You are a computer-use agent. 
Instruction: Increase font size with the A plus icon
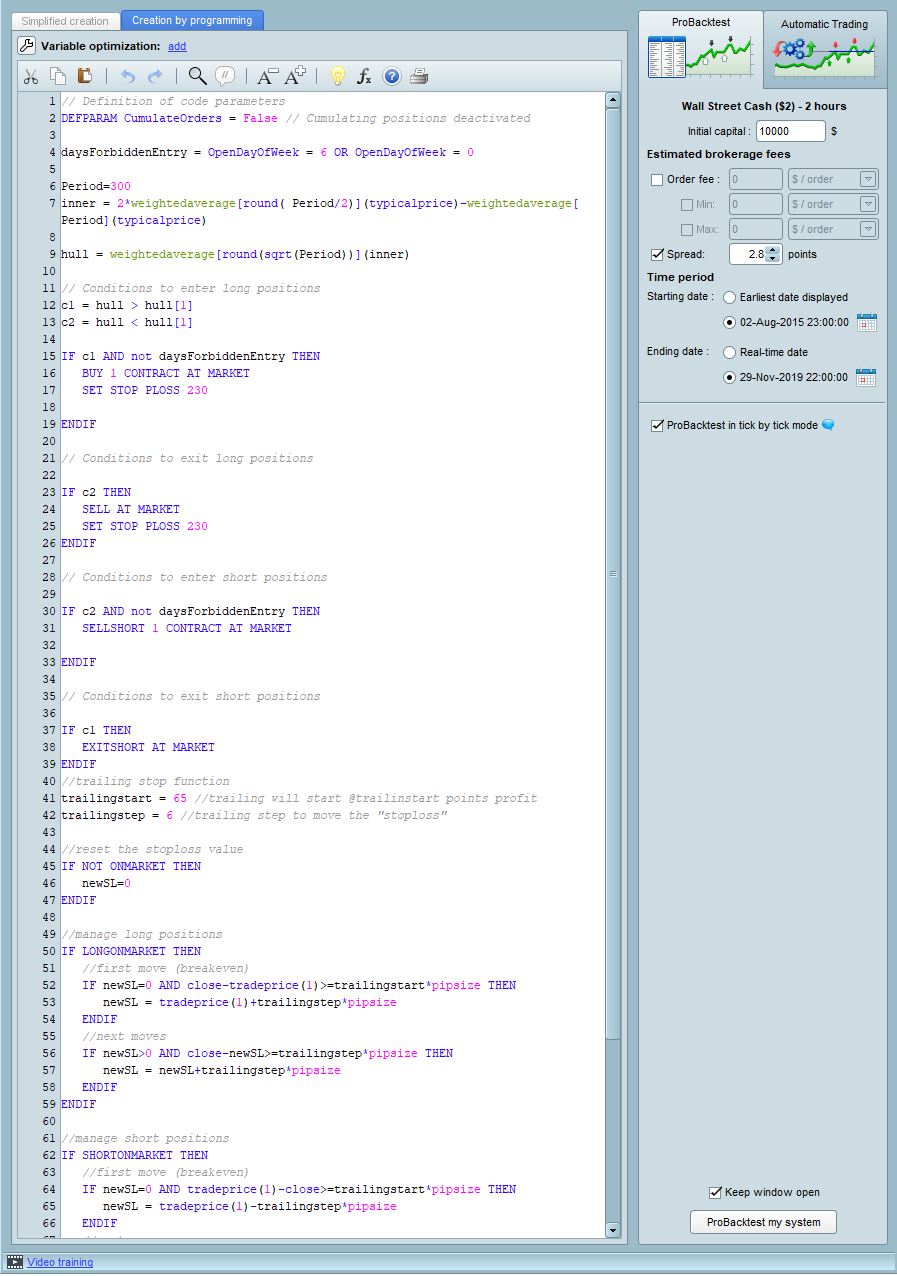pyautogui.click(x=295, y=76)
